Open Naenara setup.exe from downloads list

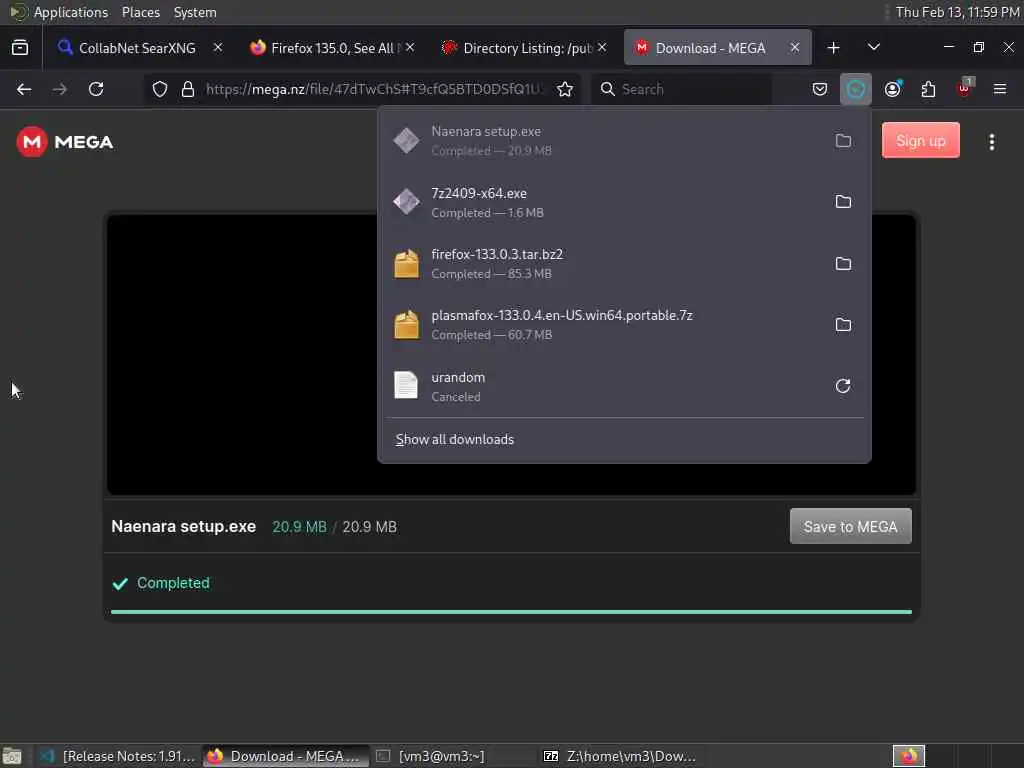[604, 140]
